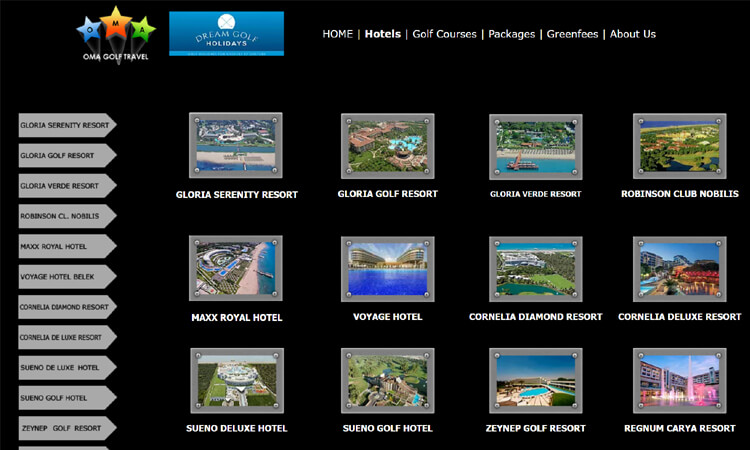Open the Gloria Verde Resort photo thumbnail
Viewport: 750px width, 450px height.
pos(536,147)
